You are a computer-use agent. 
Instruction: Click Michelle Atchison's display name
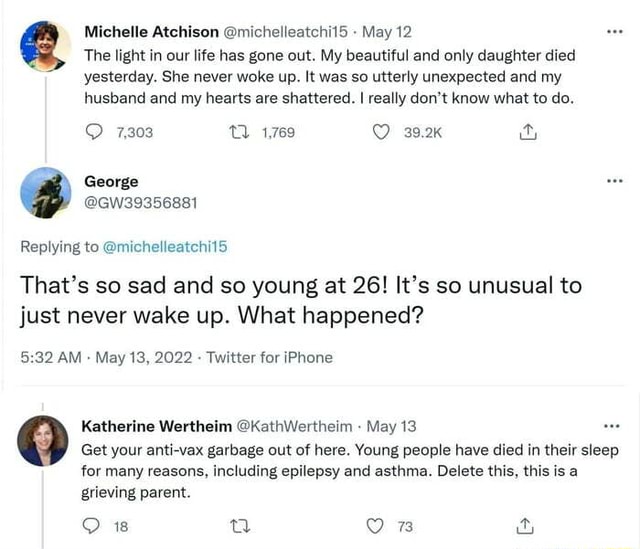[x=152, y=31]
